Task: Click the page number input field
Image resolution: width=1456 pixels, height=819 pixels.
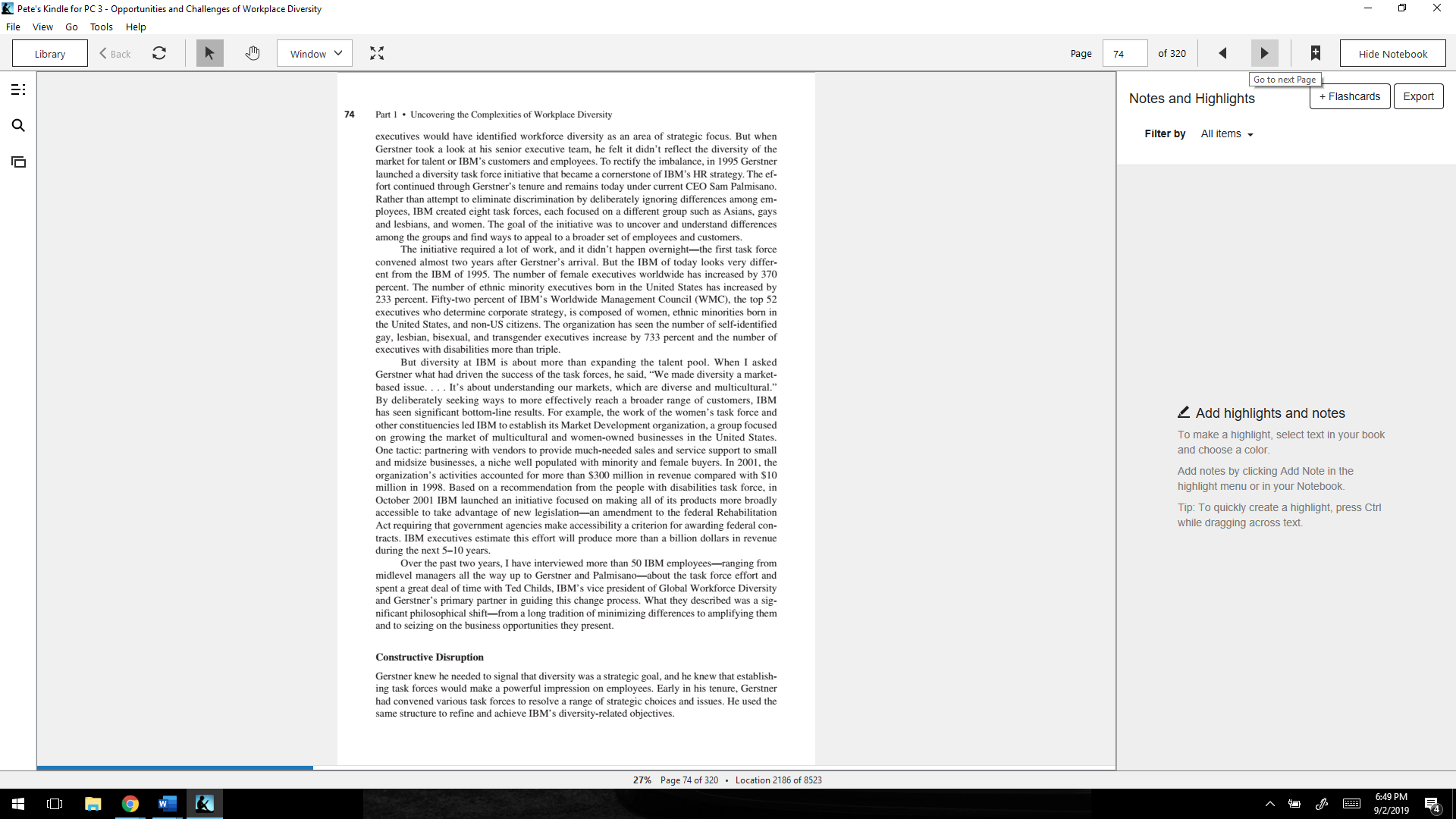Action: [1125, 53]
